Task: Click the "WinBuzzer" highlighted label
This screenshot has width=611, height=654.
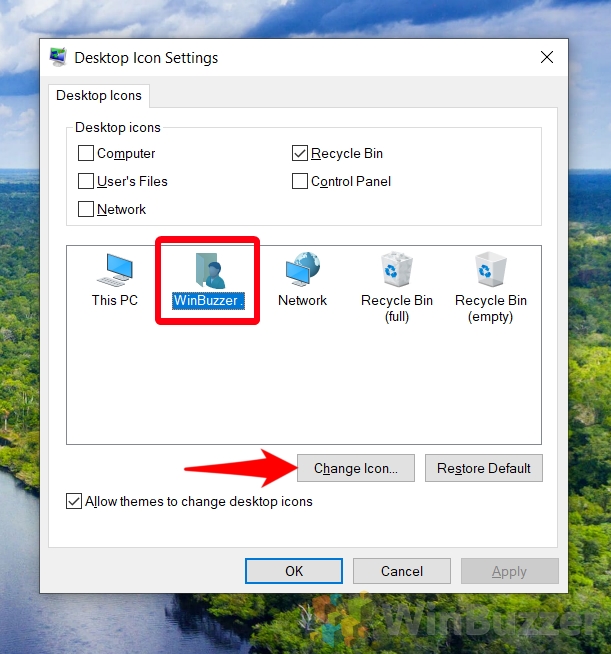Action: [208, 301]
